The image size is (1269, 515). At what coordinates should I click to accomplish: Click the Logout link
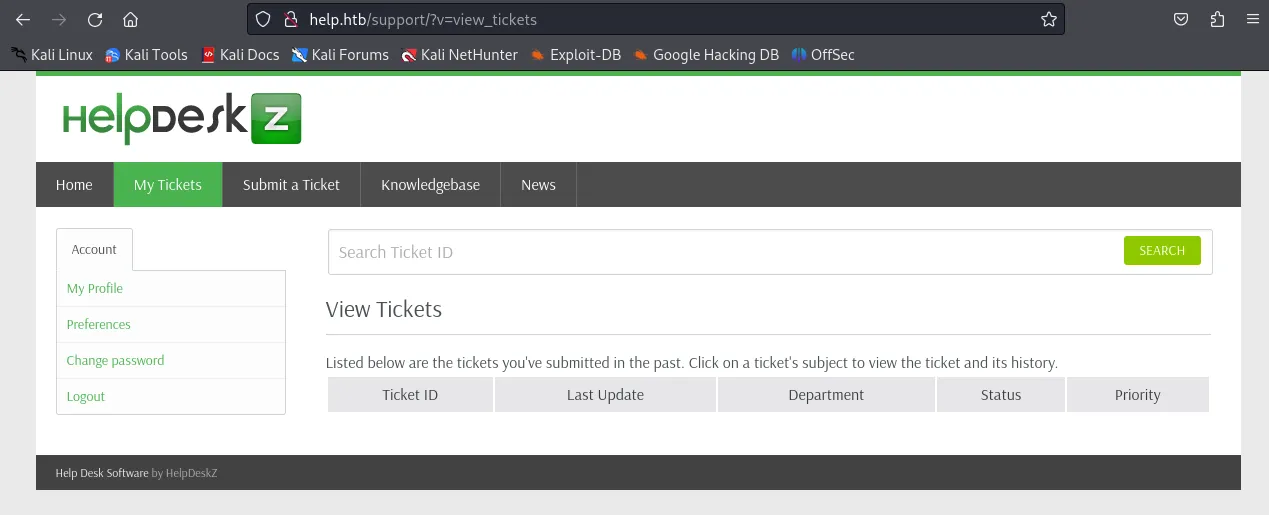[85, 396]
